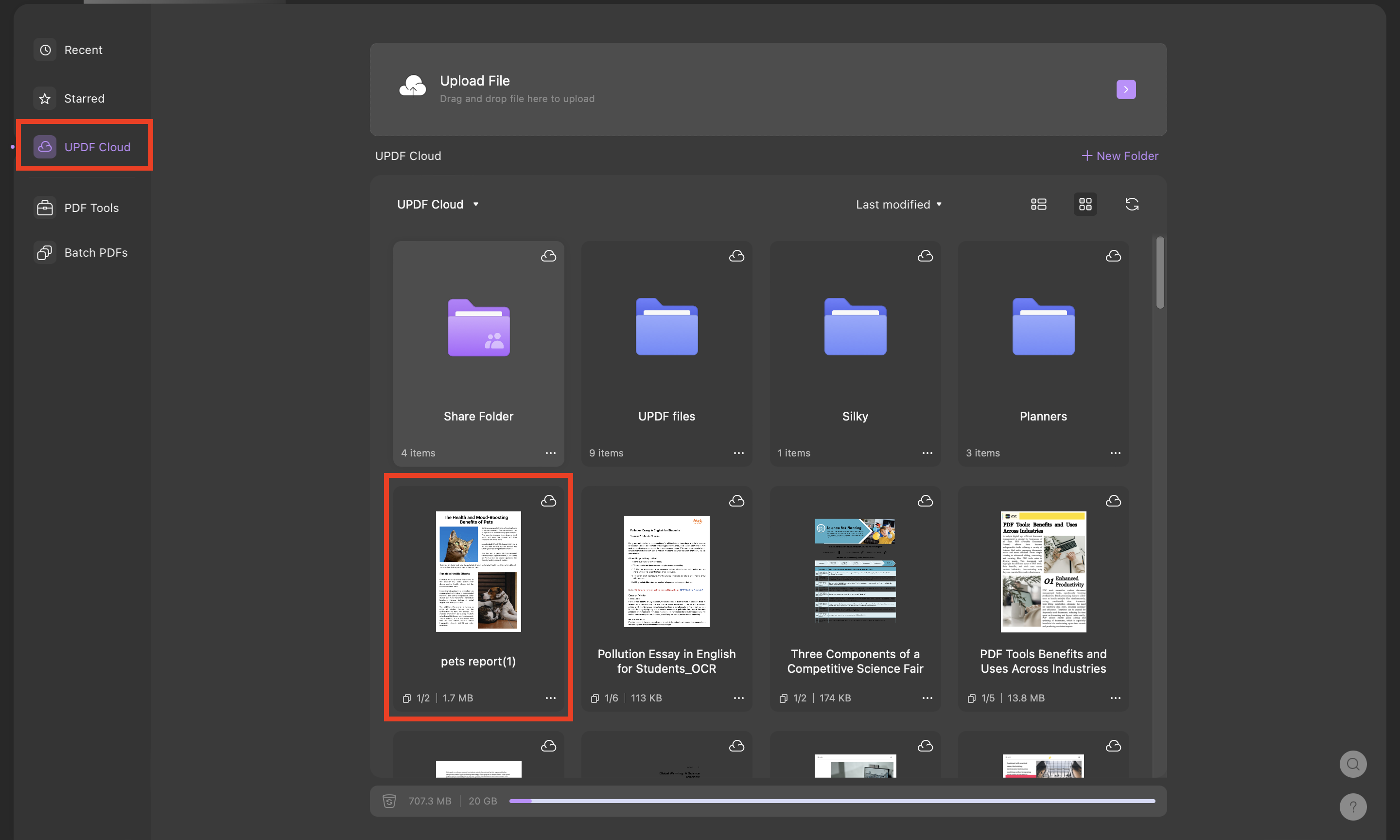Open the more options menu on pets report(1)

[551, 698]
